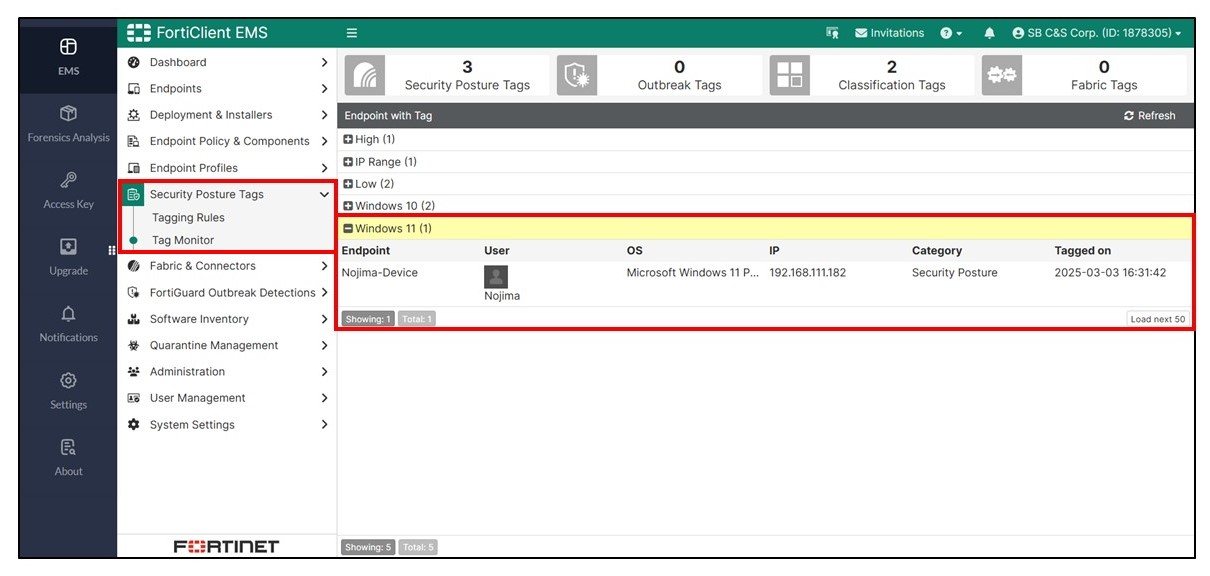Click the IP address 192.168.111.182
The height and width of the screenshot is (576, 1210).
808,273
